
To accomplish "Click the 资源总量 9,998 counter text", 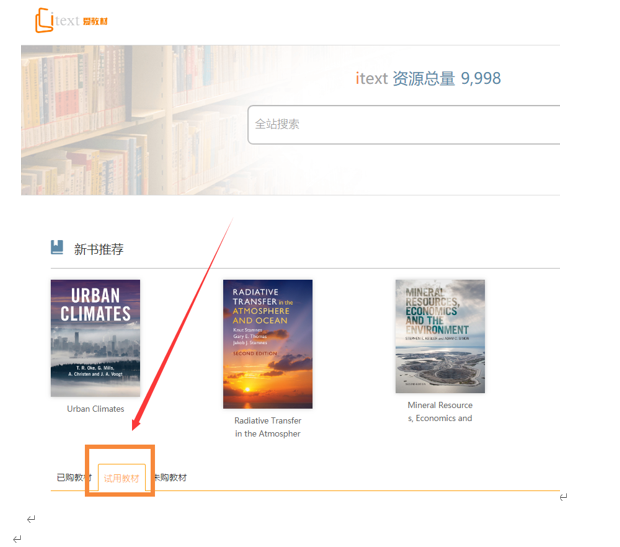I will (x=446, y=78).
